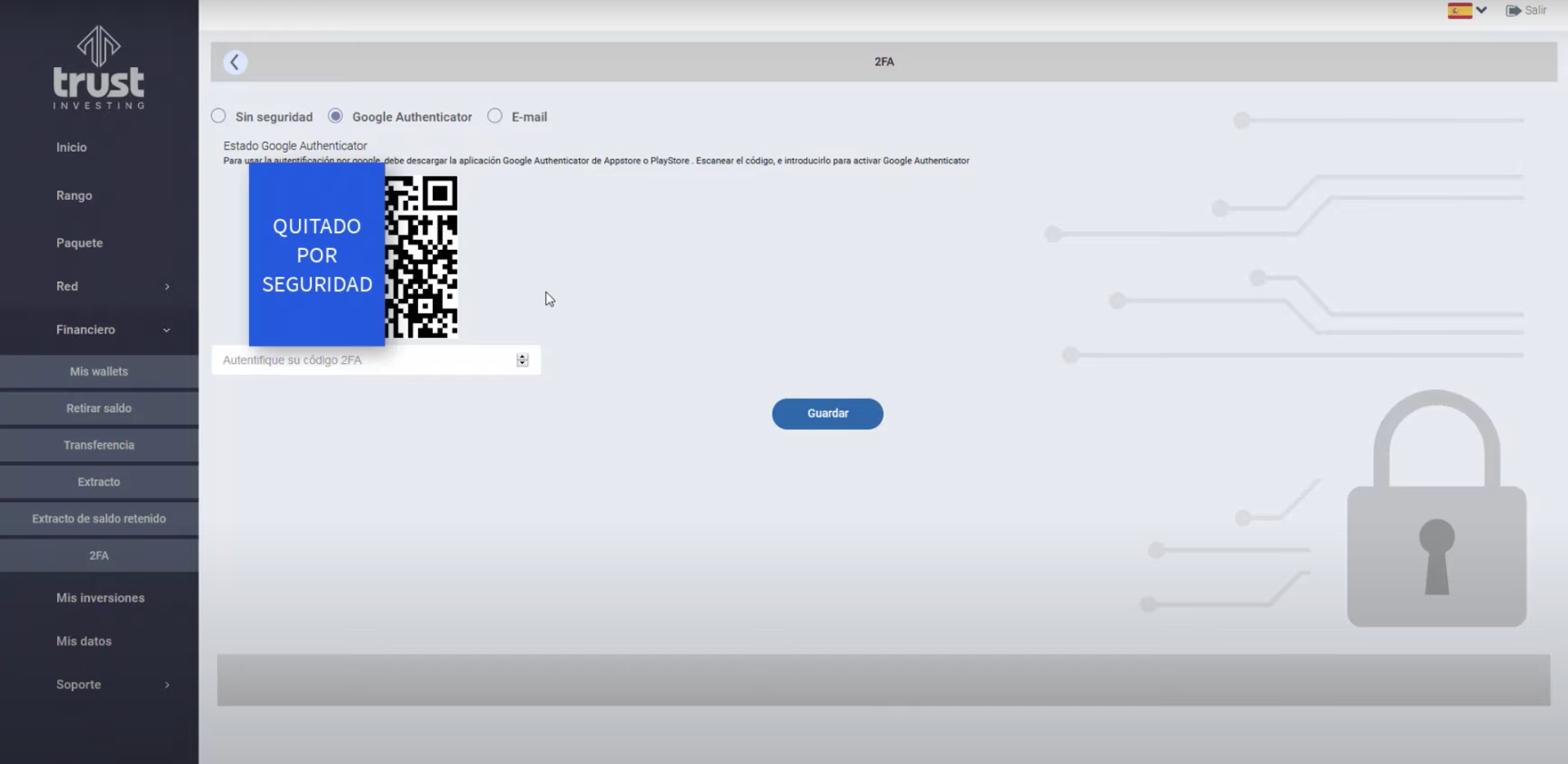
Task: Open Mis wallets in sidebar
Action: (99, 371)
